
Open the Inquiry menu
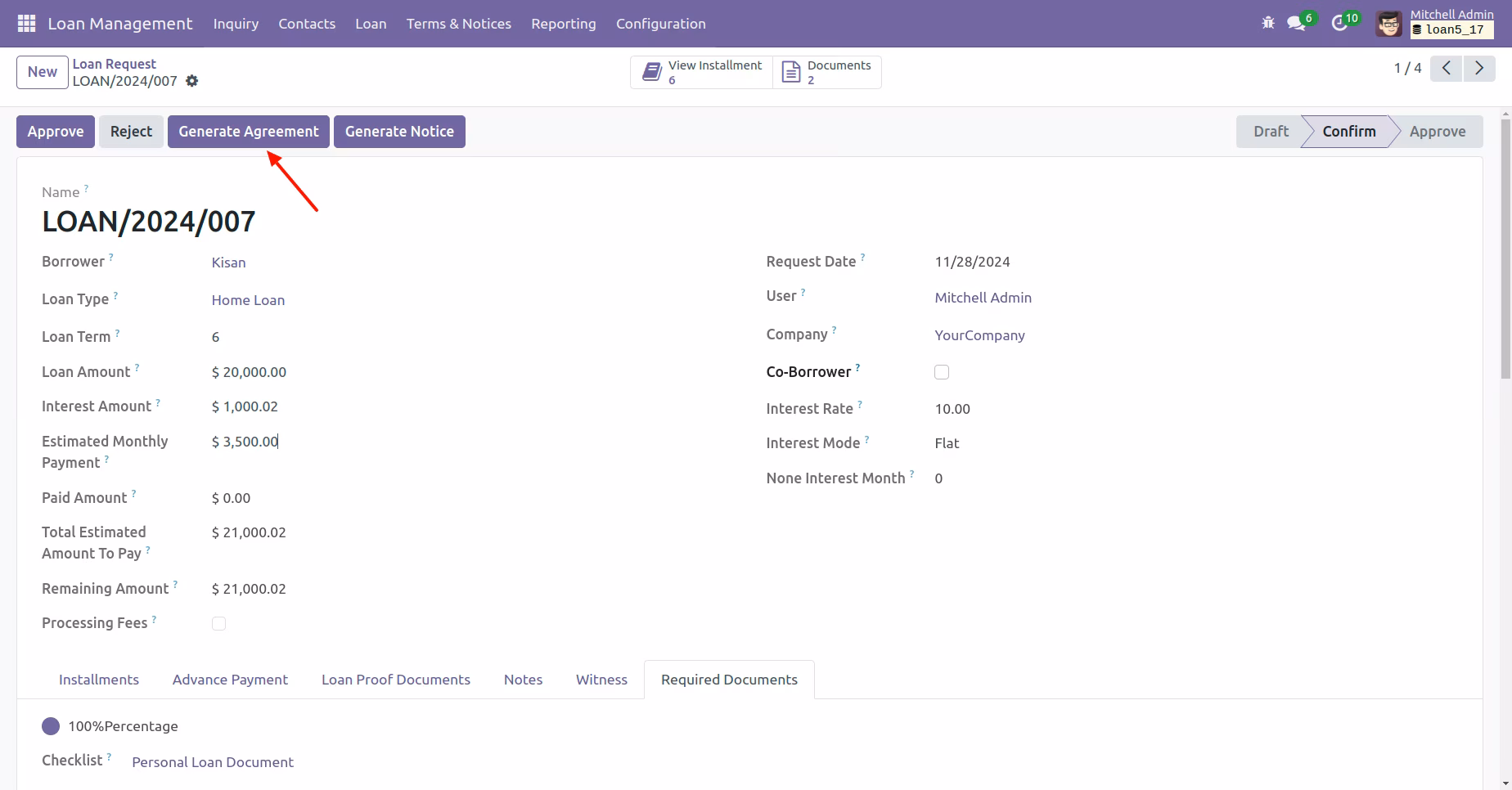pyautogui.click(x=236, y=24)
